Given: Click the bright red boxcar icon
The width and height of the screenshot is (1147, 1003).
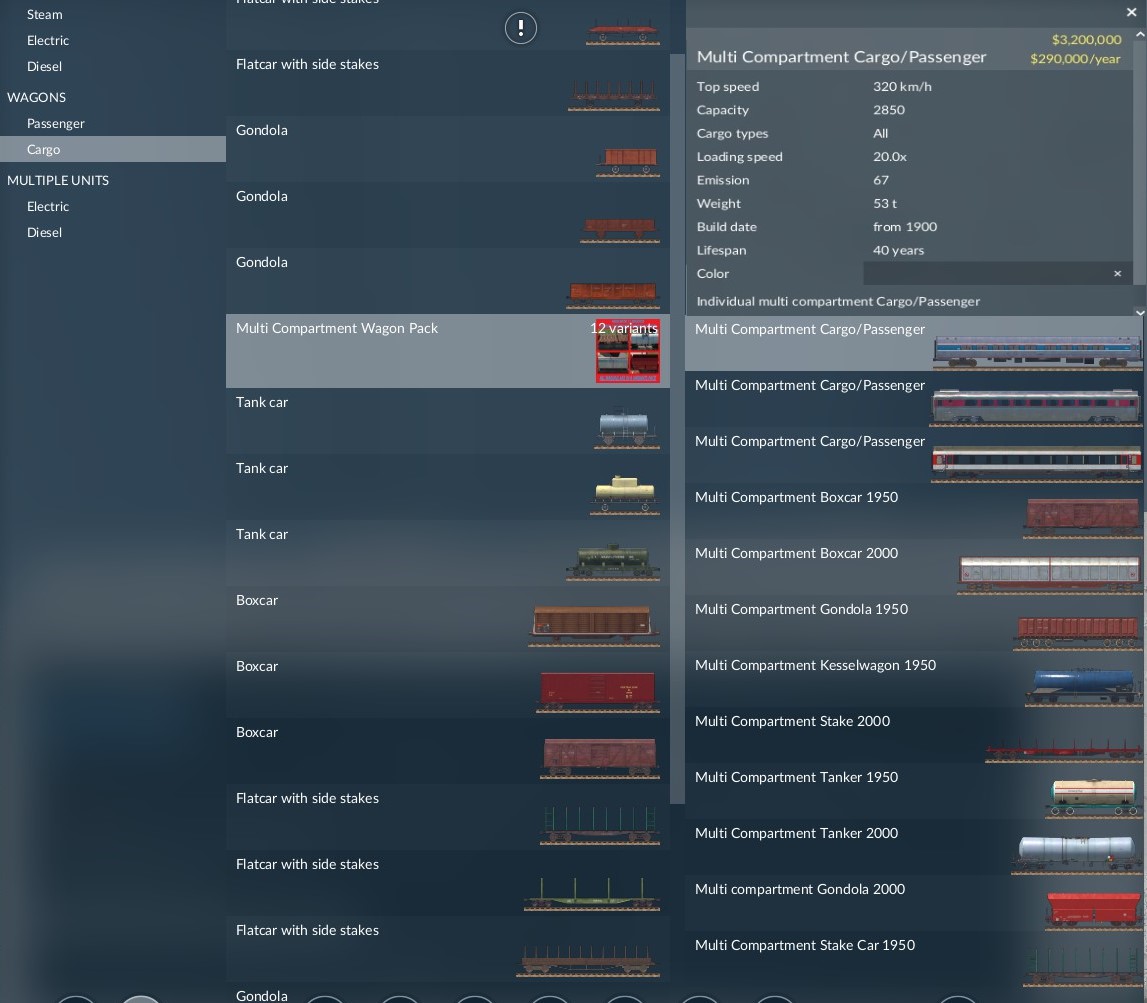Looking at the screenshot, I should coord(598,692).
